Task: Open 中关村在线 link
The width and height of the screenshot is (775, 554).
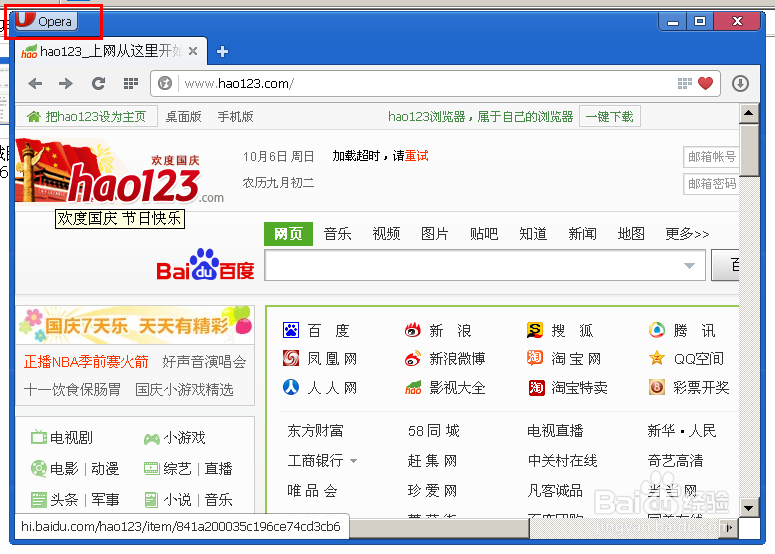Action: click(x=562, y=461)
